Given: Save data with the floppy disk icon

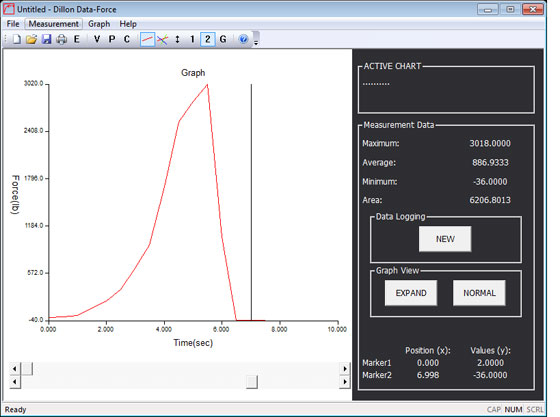Looking at the screenshot, I should pyautogui.click(x=46, y=39).
